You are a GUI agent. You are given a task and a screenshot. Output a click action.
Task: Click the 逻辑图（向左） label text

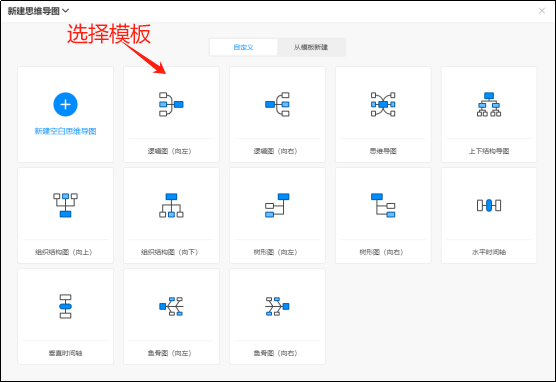click(169, 151)
